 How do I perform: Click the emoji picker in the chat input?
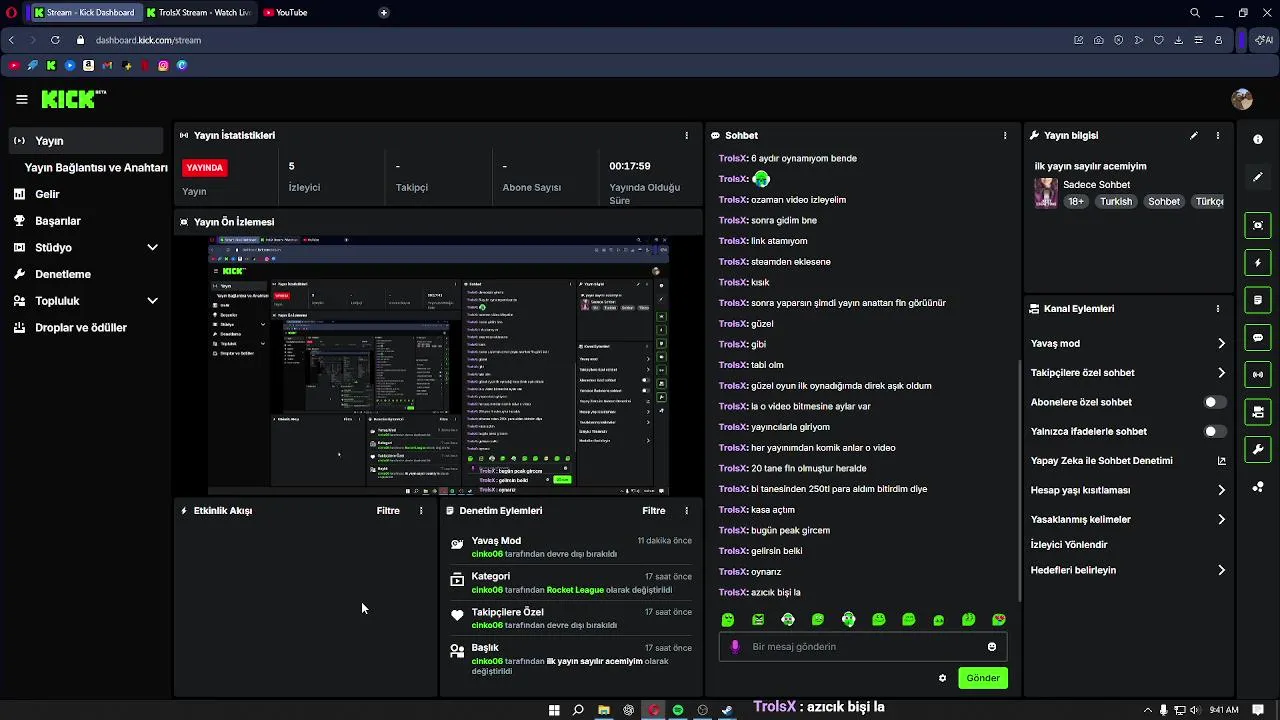992,647
